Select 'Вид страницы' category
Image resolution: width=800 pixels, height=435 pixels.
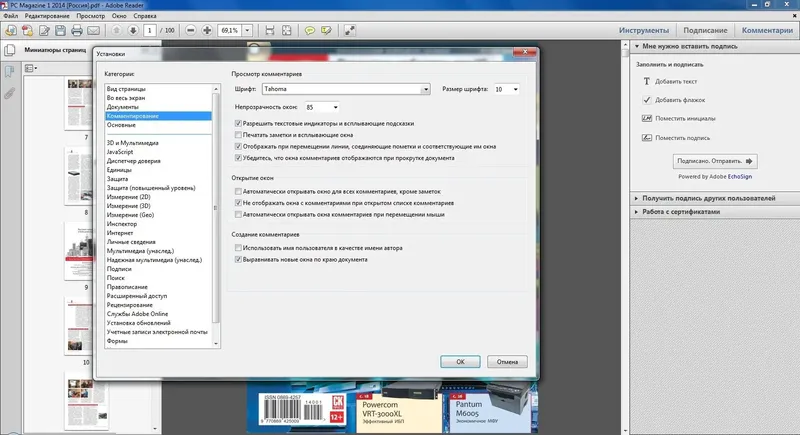126,89
